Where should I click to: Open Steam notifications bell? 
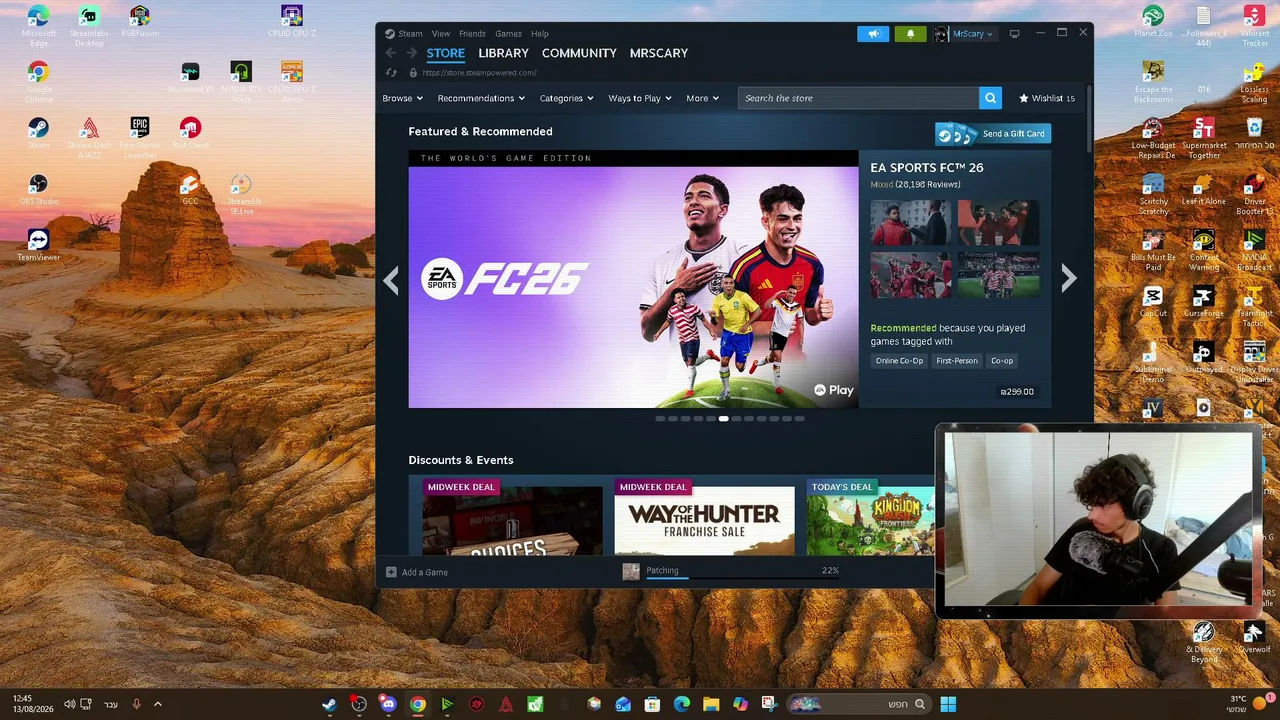coord(910,34)
